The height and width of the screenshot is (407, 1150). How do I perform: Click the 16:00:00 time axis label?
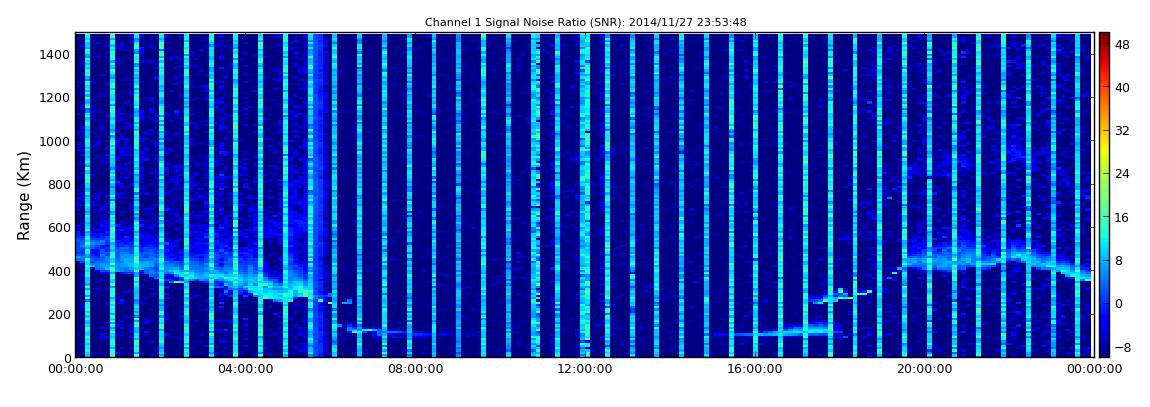754,369
